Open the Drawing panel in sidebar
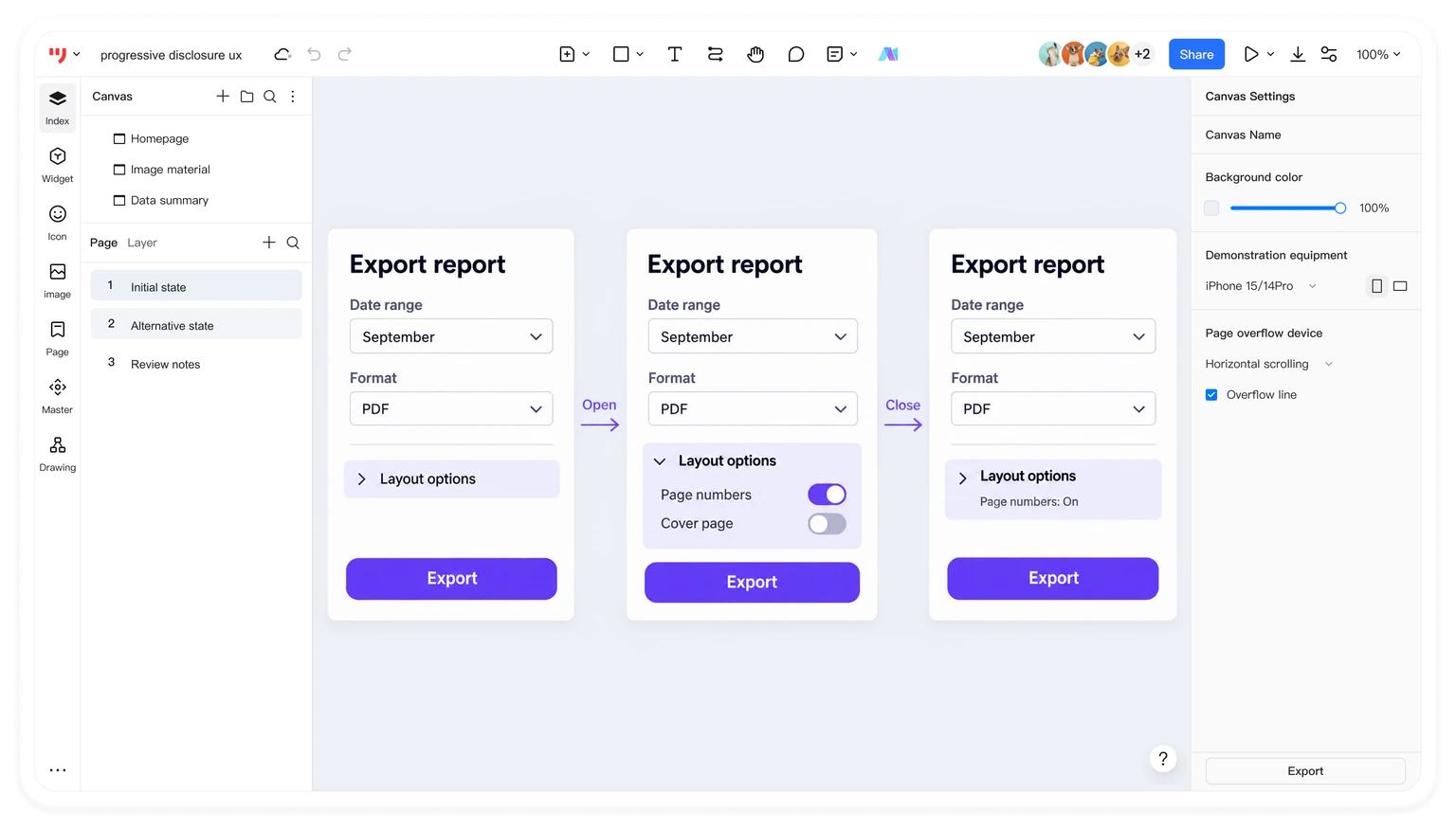This screenshot has width=1456, height=830. (x=58, y=454)
